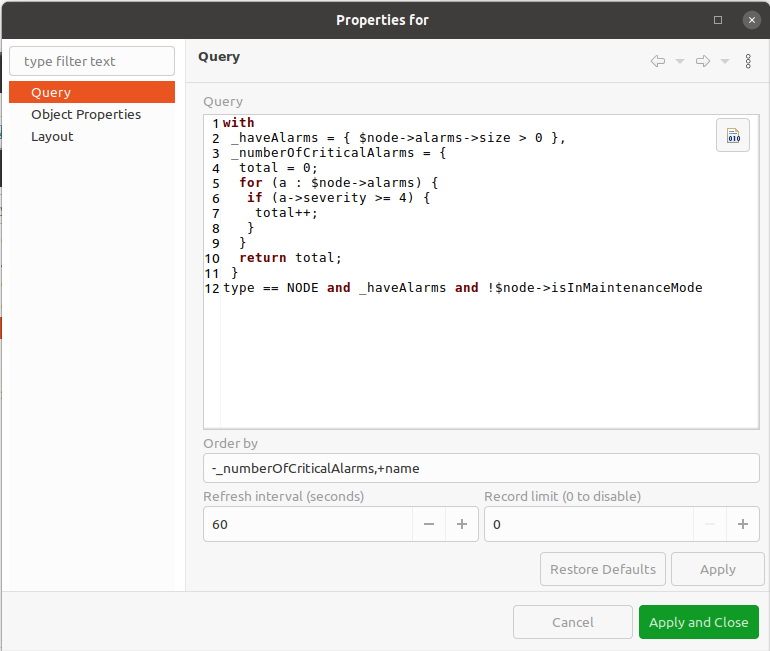Open the three-dot view menu
The height and width of the screenshot is (651, 770).
pyautogui.click(x=748, y=61)
